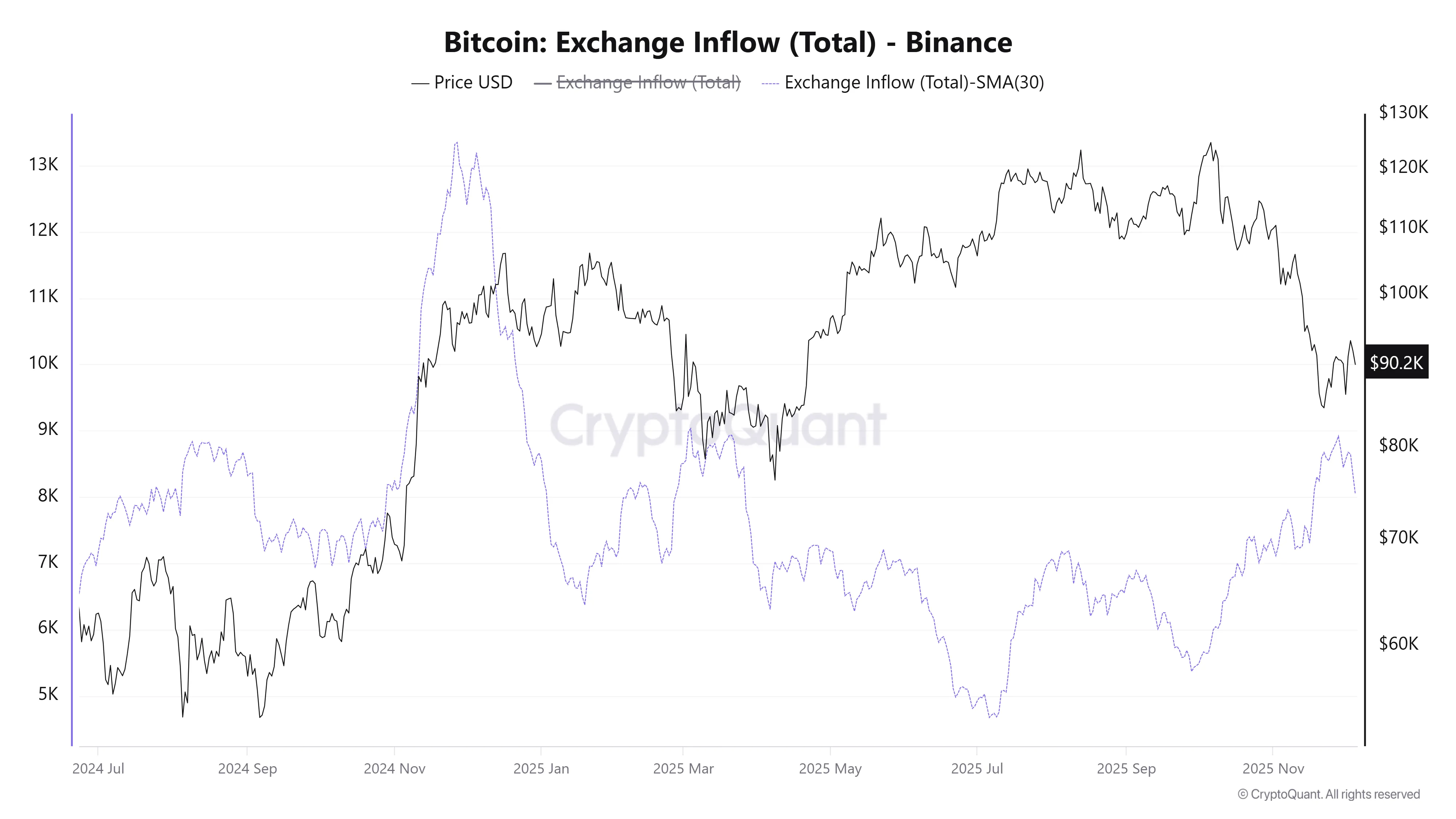Click the 13K label on the left axis
This screenshot has width=1456, height=819.
44,165
